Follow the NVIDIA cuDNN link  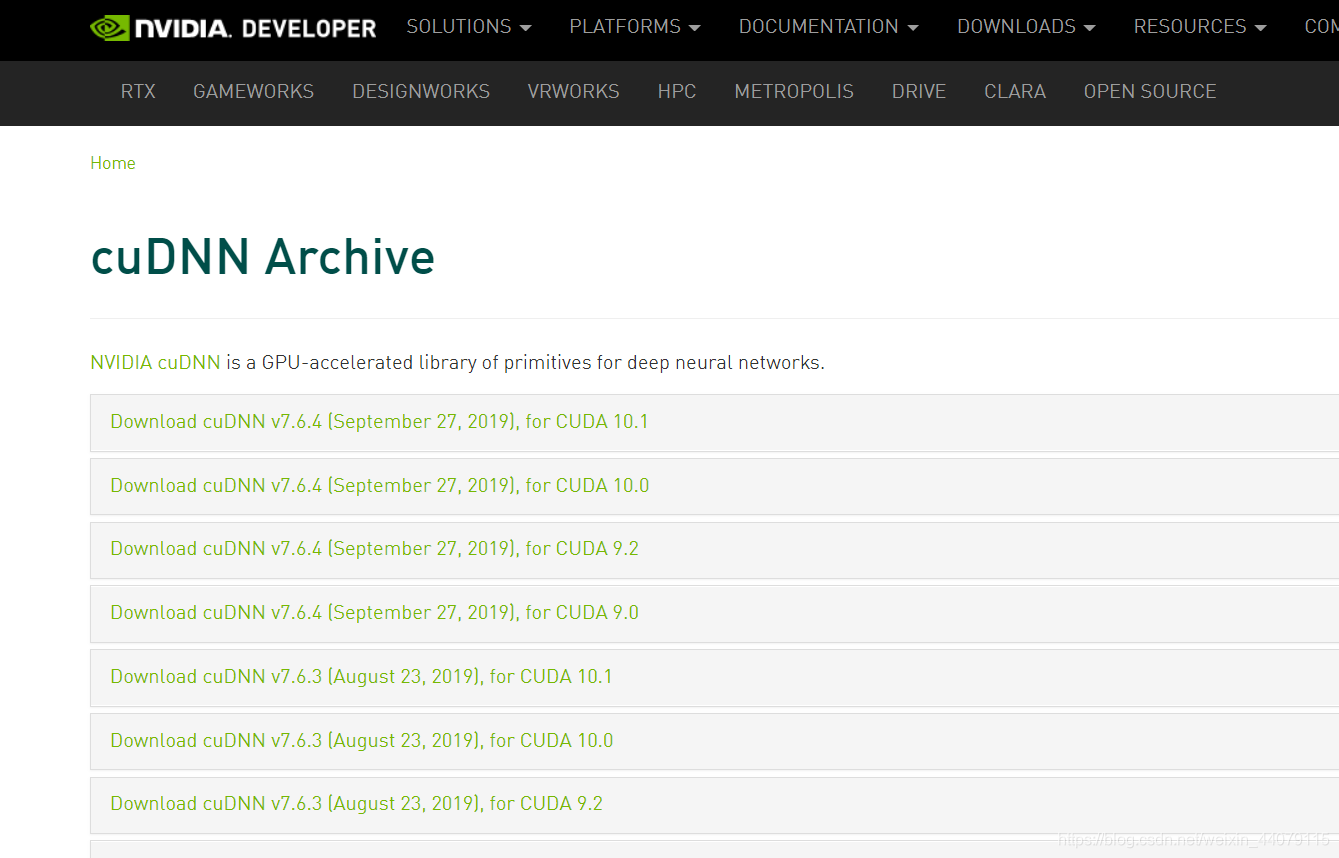155,362
